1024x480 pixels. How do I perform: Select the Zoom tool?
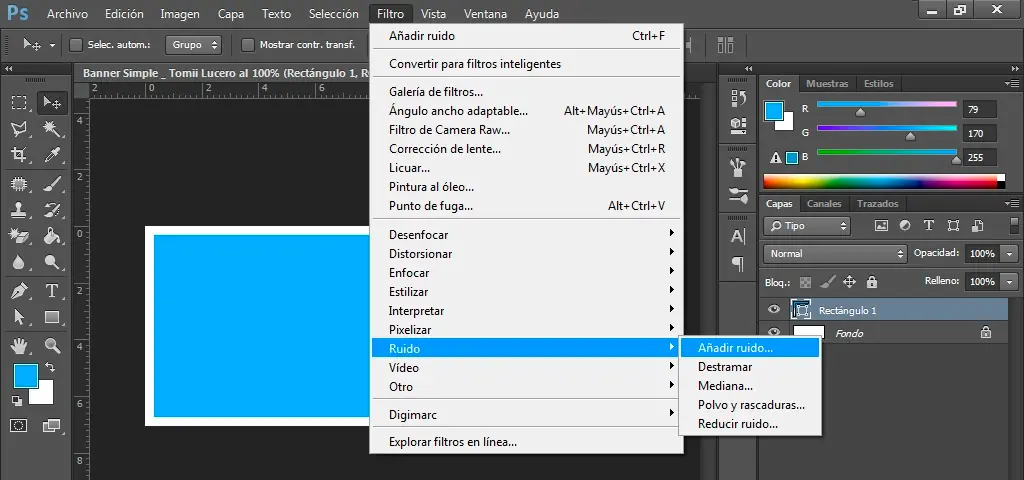(52, 345)
